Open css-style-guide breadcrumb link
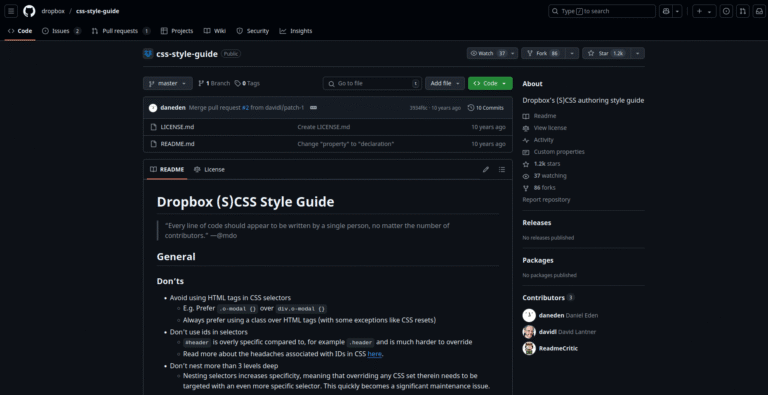768x395 pixels. click(x=97, y=11)
